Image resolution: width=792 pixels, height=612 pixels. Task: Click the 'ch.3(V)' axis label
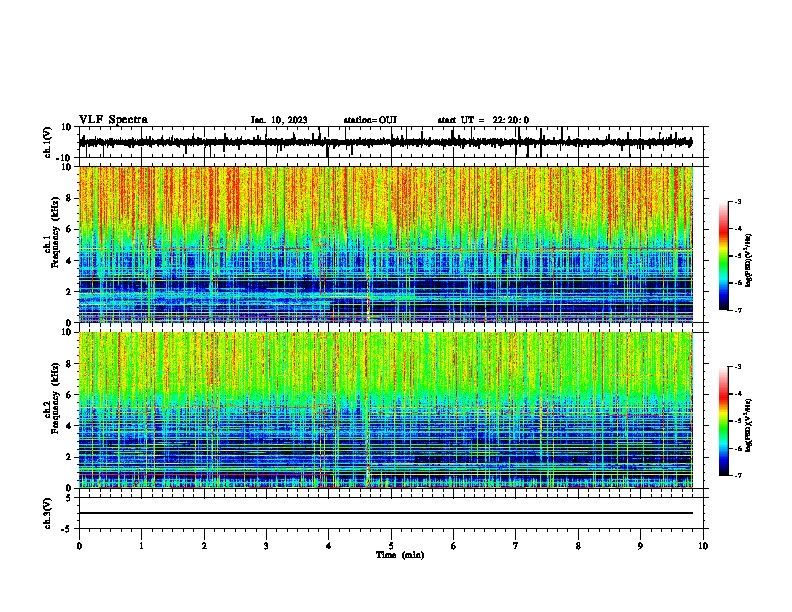pyautogui.click(x=48, y=513)
